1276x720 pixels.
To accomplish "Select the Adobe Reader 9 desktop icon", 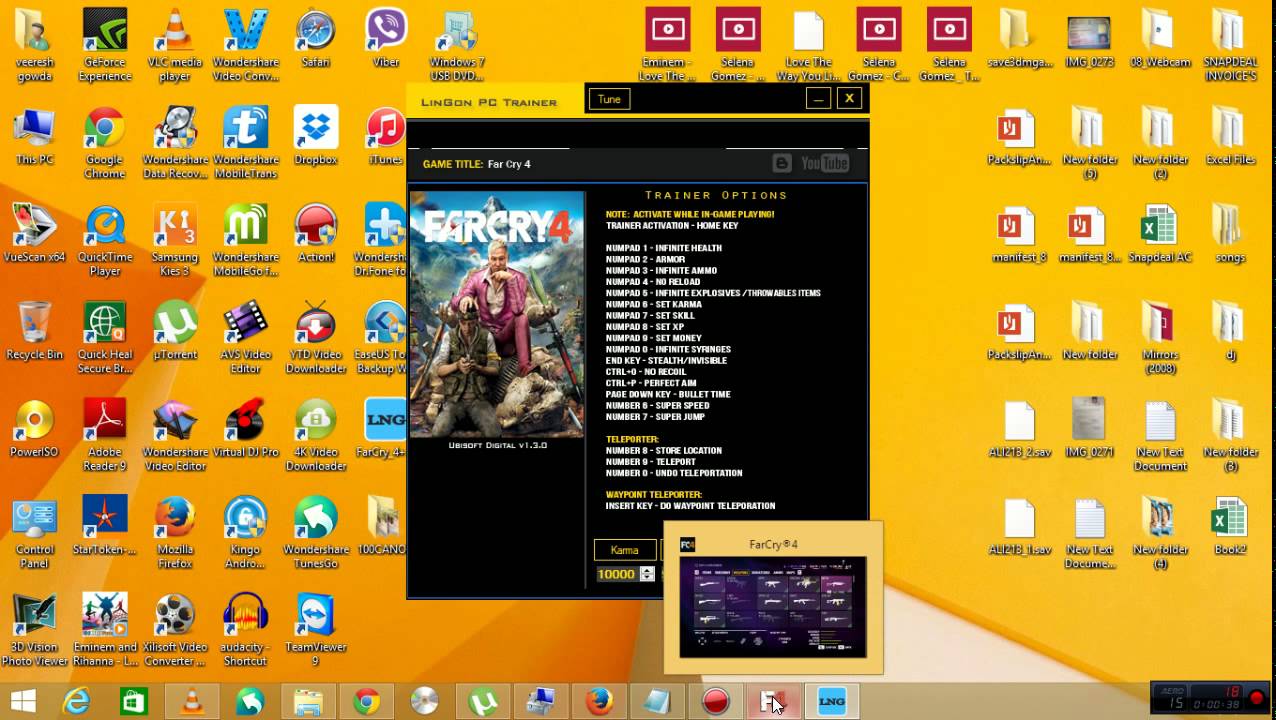I will click(105, 435).
